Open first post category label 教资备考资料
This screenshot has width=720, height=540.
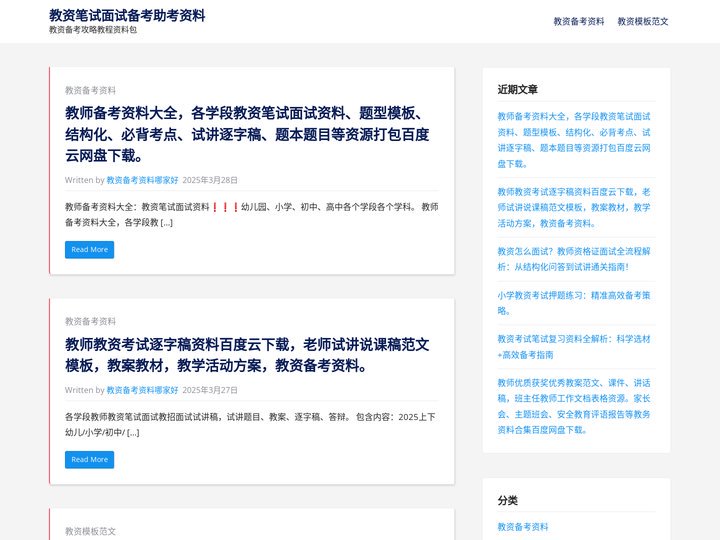[x=90, y=90]
